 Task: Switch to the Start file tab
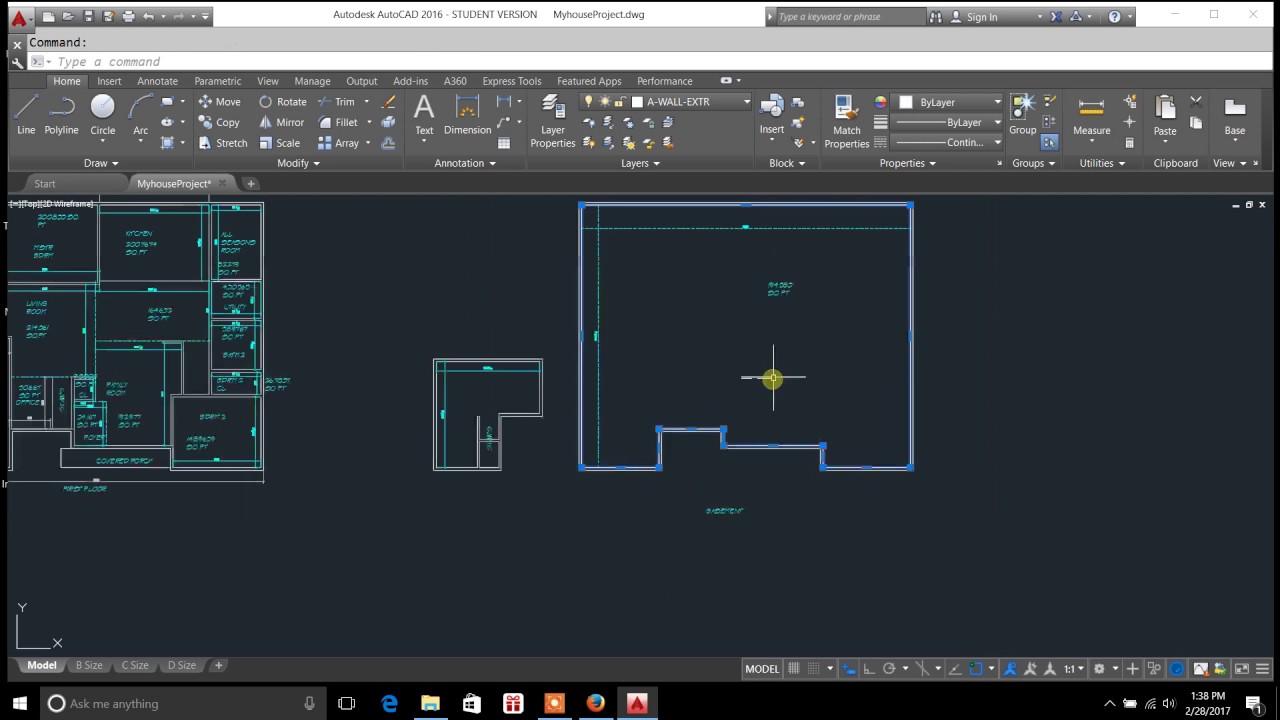45,184
